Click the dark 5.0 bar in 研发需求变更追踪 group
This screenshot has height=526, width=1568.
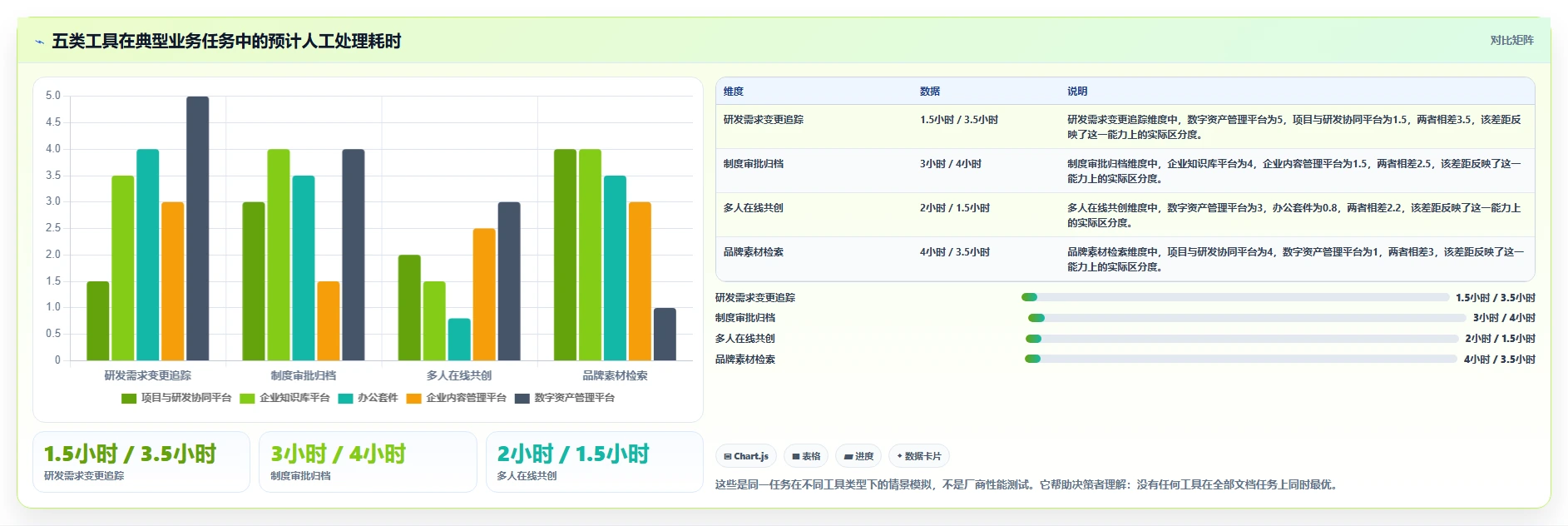tap(198, 229)
